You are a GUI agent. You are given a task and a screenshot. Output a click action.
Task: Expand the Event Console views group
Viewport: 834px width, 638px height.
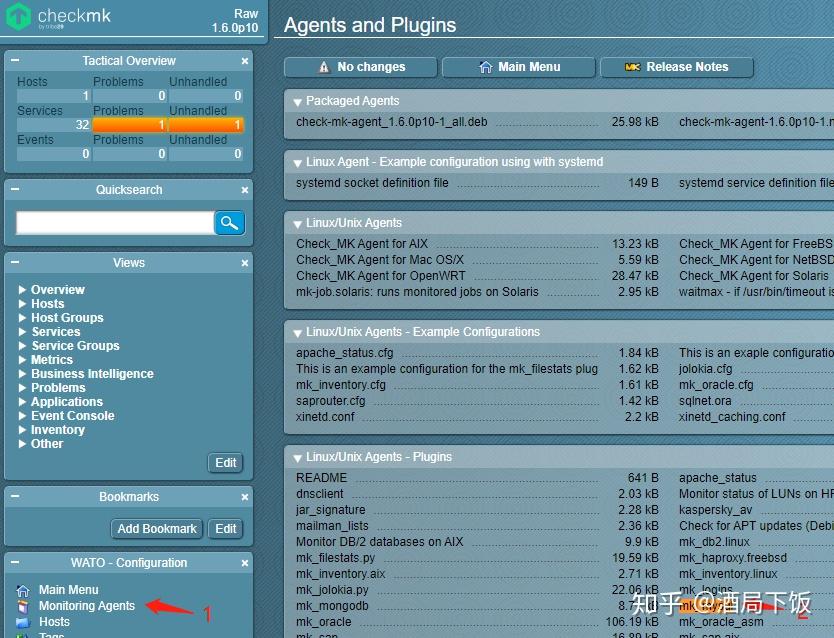pos(22,416)
